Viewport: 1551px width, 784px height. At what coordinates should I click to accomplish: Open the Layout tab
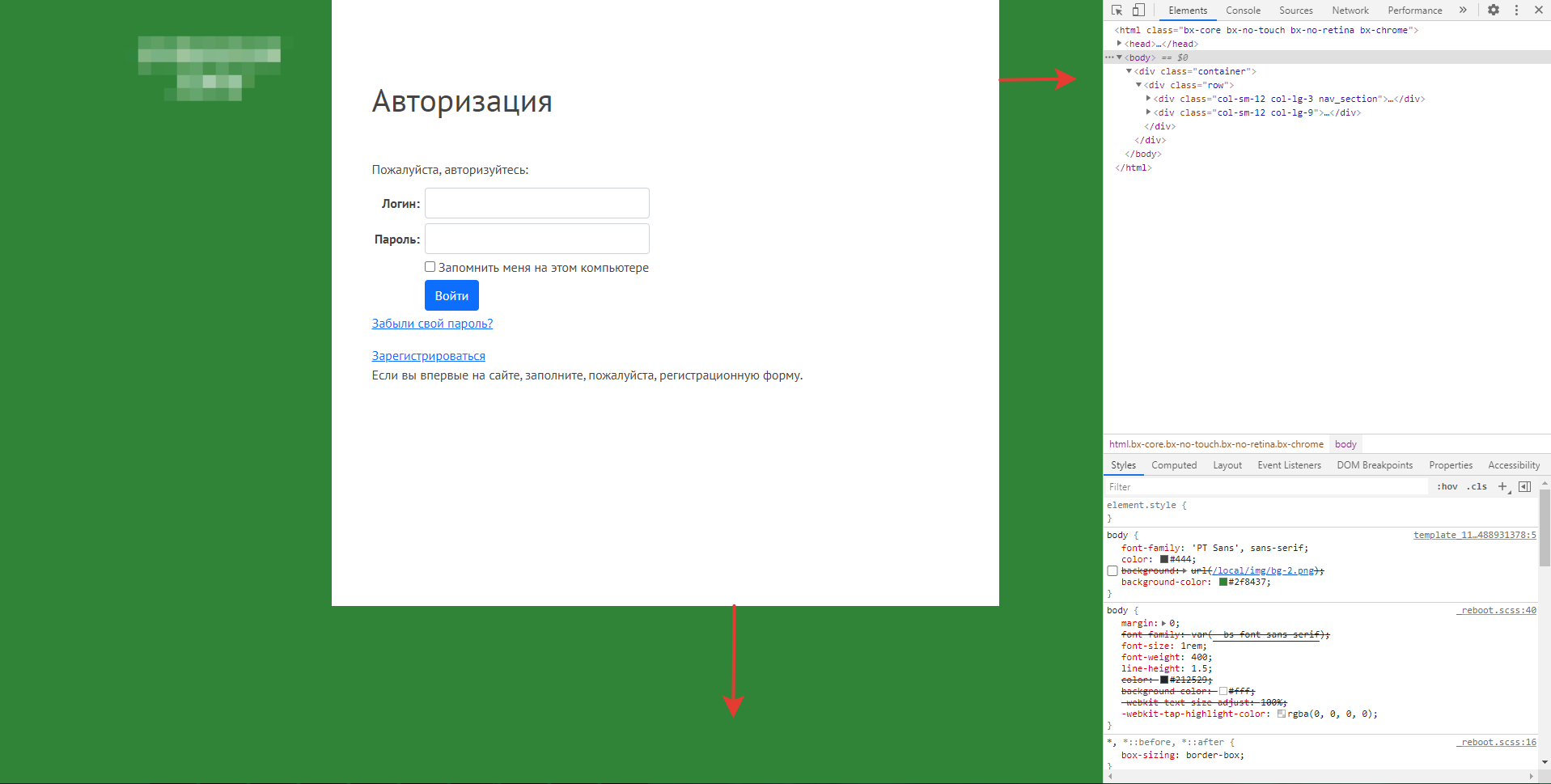click(1227, 465)
